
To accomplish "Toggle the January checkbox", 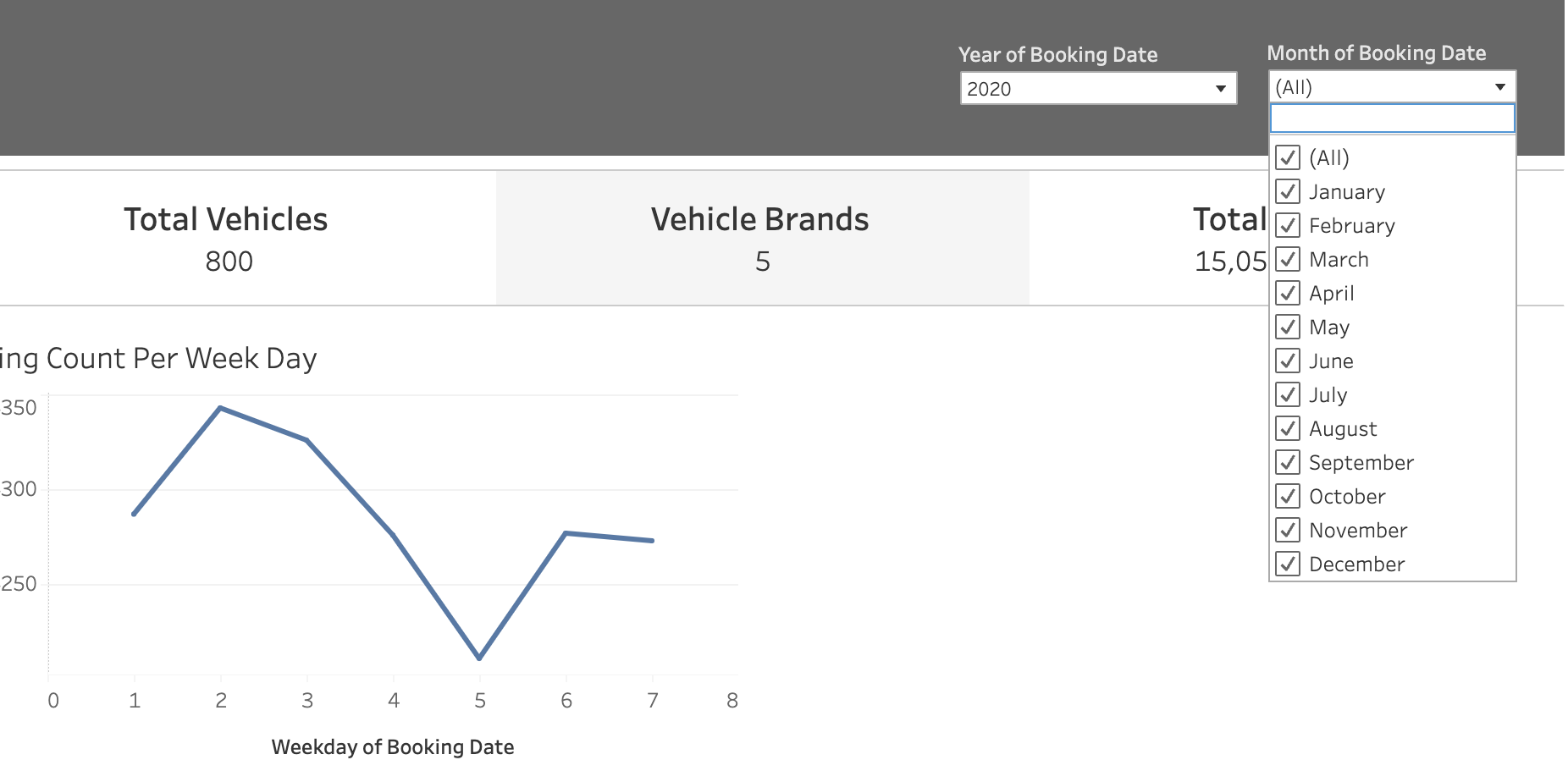I will pyautogui.click(x=1288, y=191).
